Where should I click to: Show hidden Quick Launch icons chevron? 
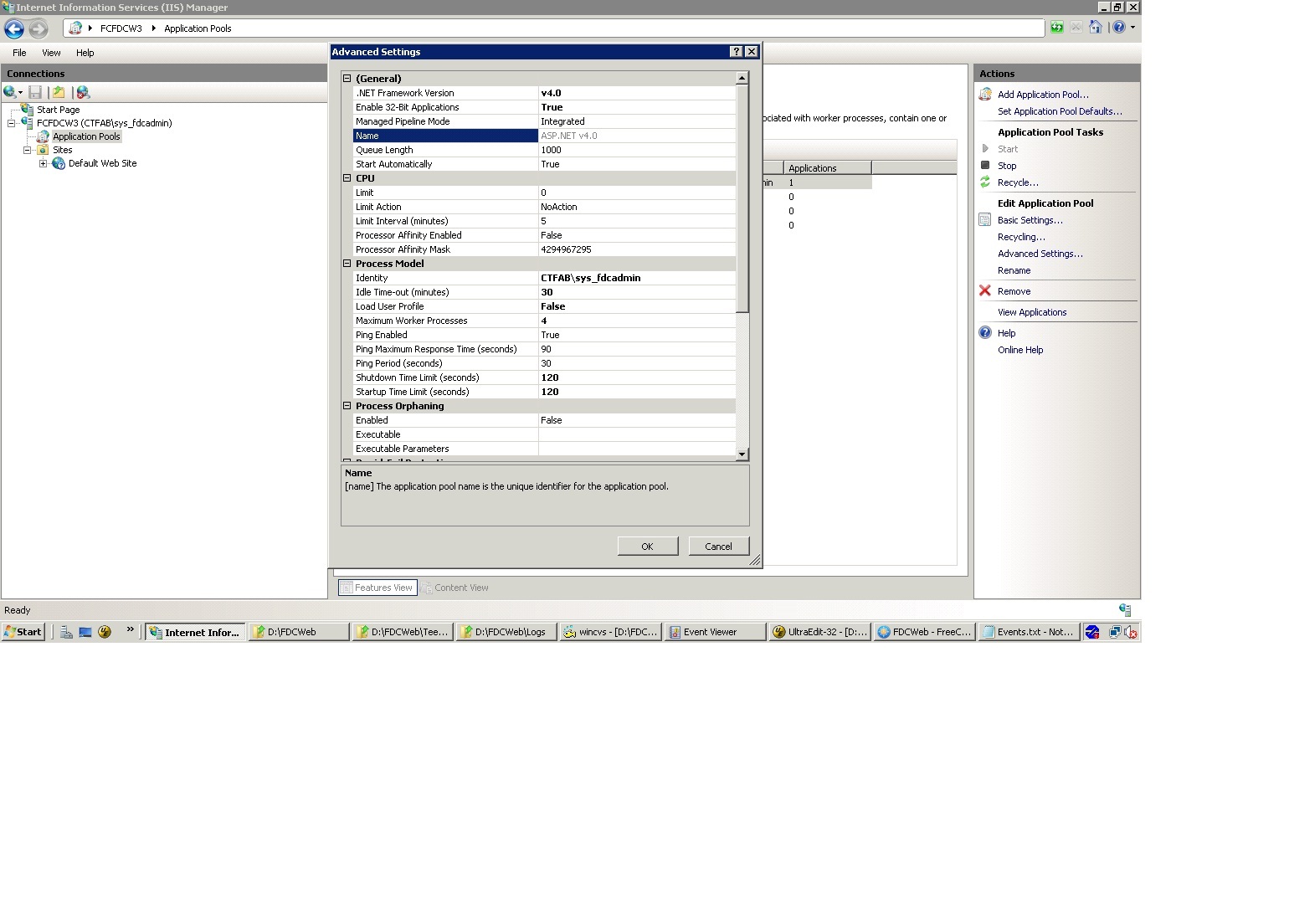click(x=130, y=630)
